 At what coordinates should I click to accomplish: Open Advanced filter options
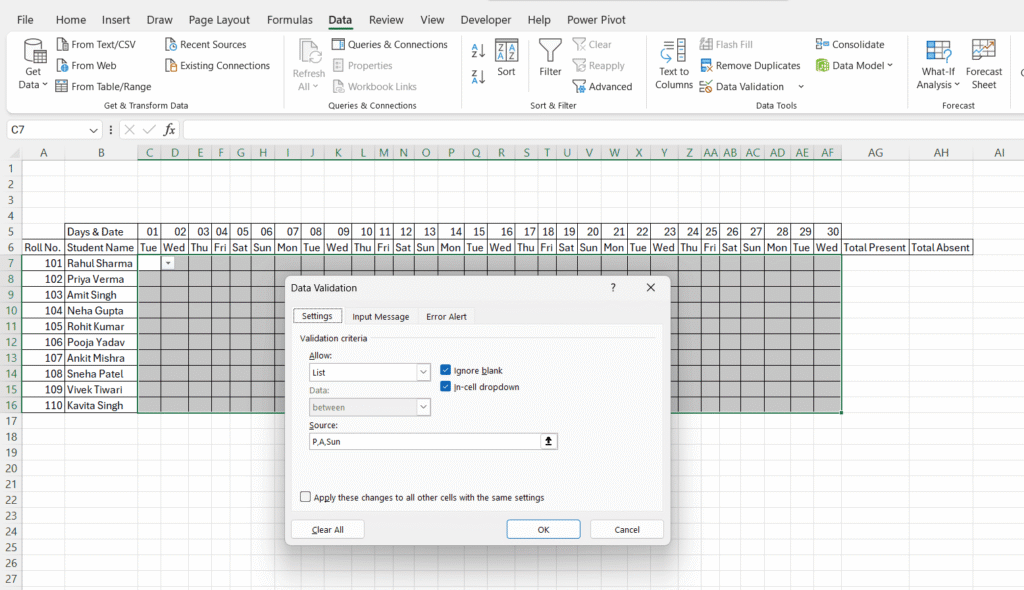pyautogui.click(x=602, y=86)
